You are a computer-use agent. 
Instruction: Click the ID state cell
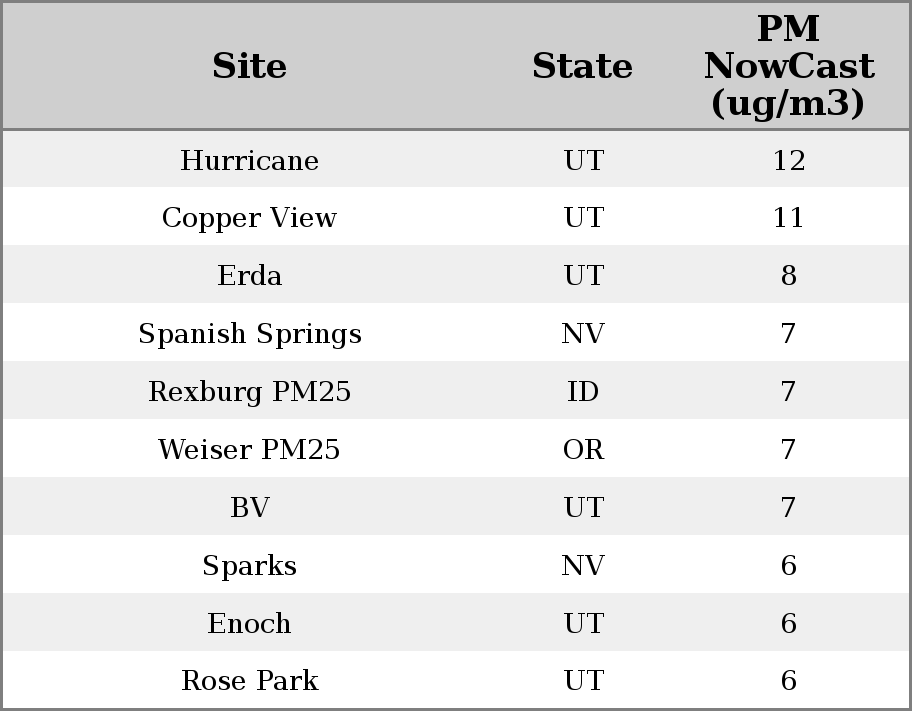click(x=583, y=392)
